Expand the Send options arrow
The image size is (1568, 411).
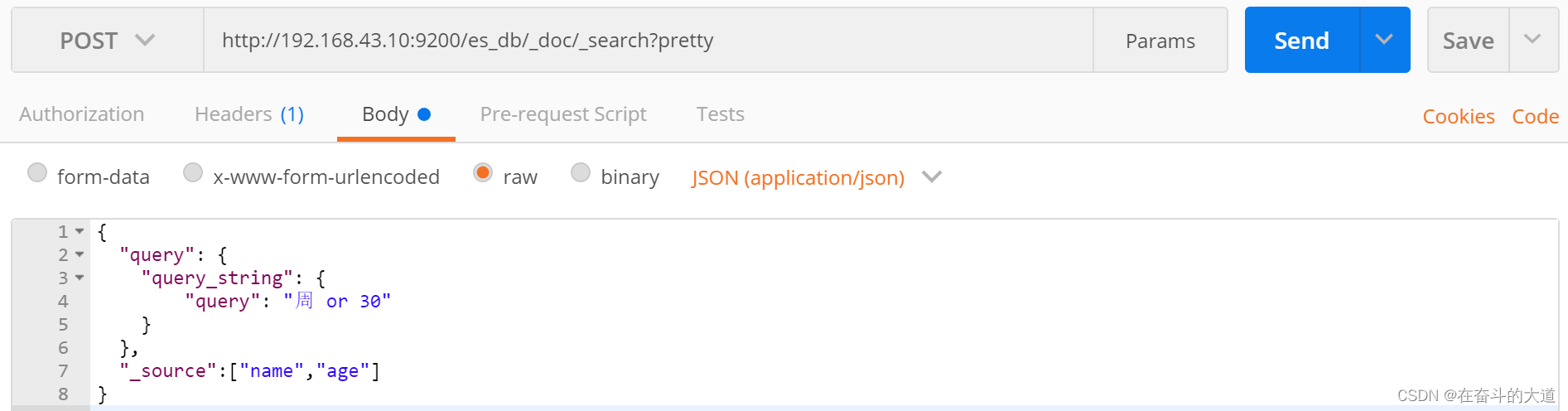pos(1384,40)
